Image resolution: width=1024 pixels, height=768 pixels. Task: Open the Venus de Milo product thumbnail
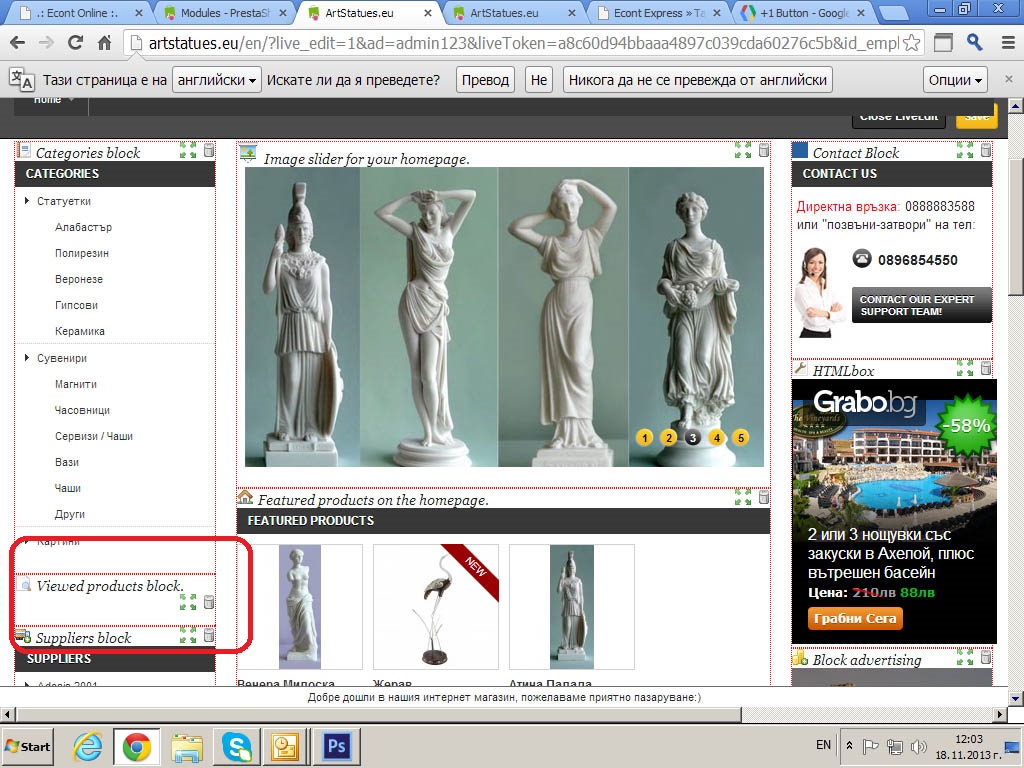[x=300, y=607]
